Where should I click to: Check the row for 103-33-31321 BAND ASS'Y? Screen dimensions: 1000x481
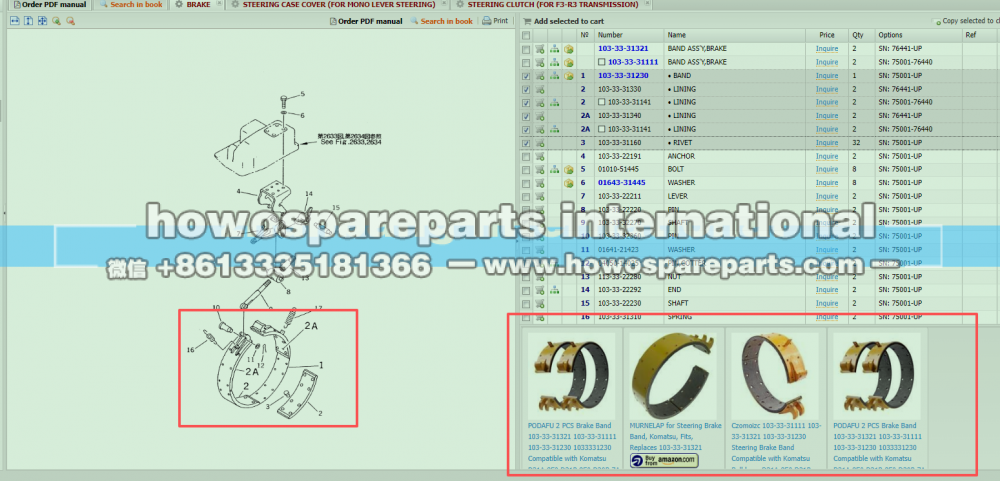(526, 49)
